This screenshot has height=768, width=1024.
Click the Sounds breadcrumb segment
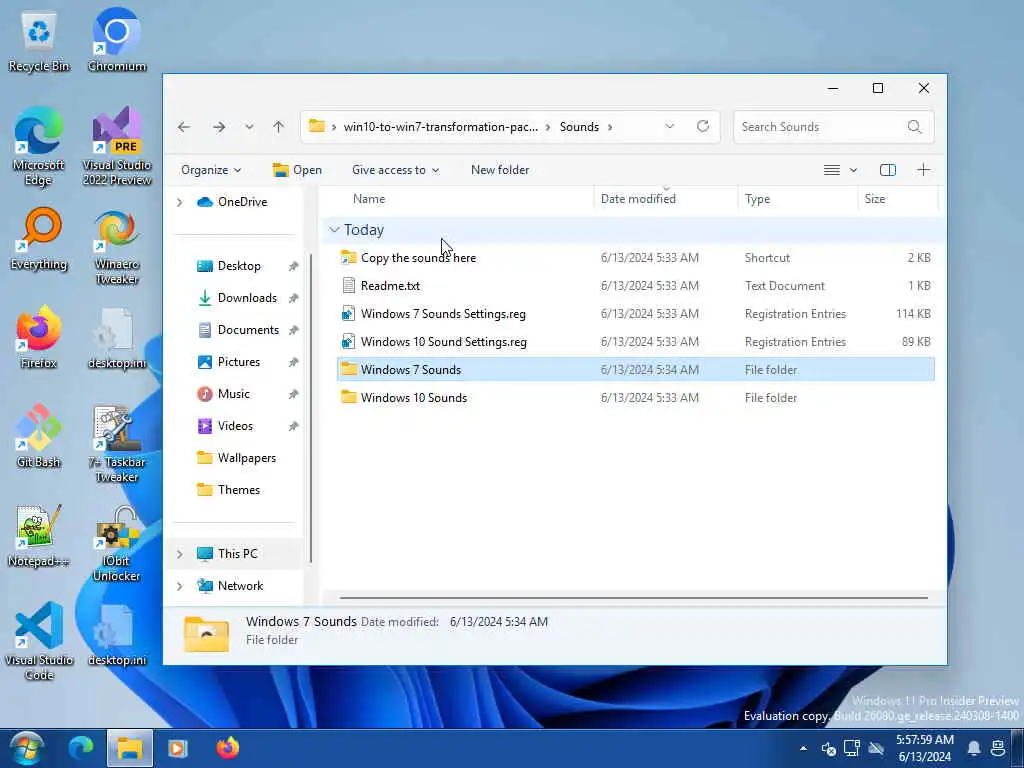(579, 127)
